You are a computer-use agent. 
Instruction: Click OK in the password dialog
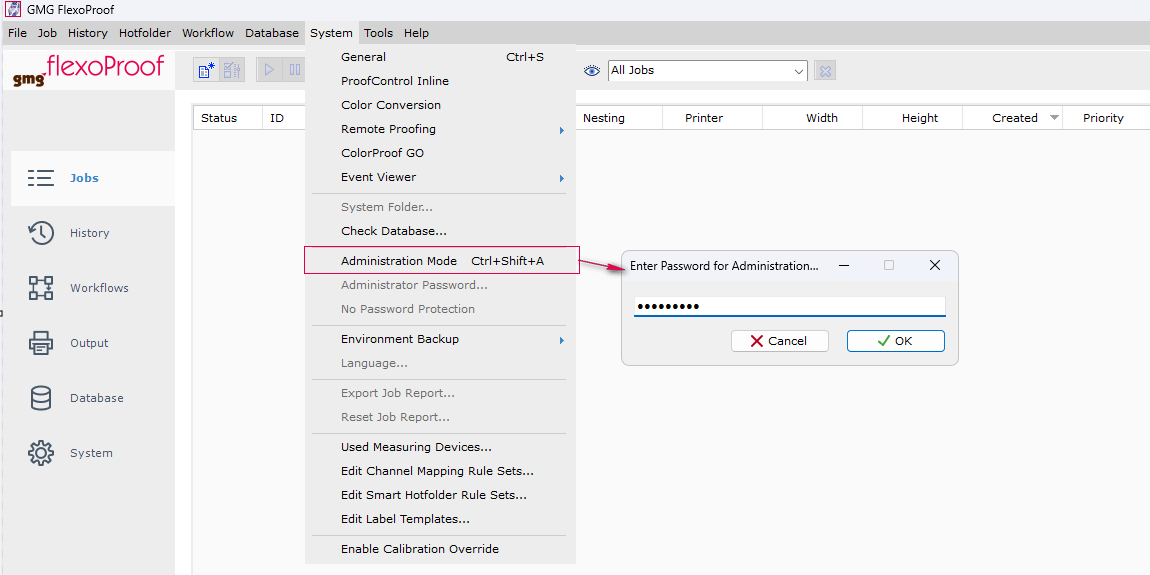tap(896, 341)
